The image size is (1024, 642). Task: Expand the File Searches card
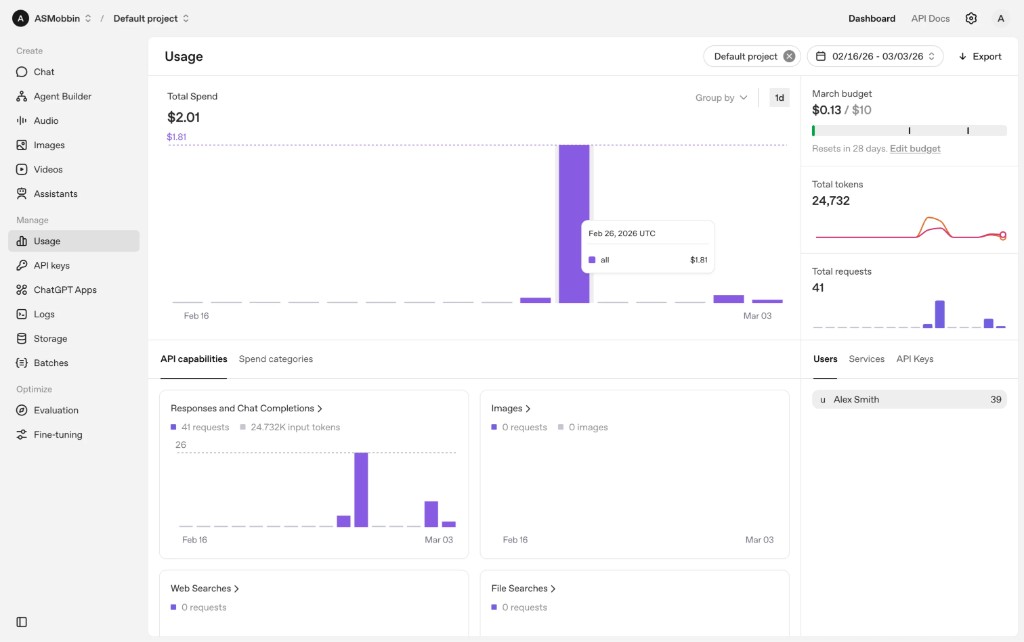(x=523, y=588)
